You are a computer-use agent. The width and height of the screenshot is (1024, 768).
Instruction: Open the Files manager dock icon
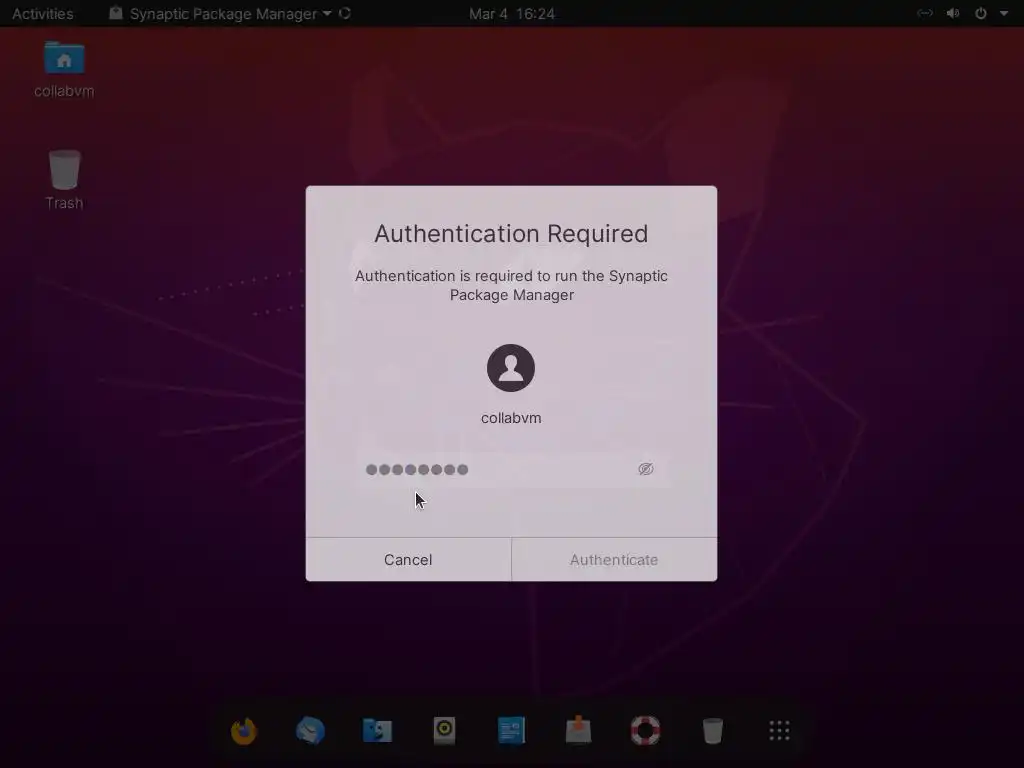[377, 731]
